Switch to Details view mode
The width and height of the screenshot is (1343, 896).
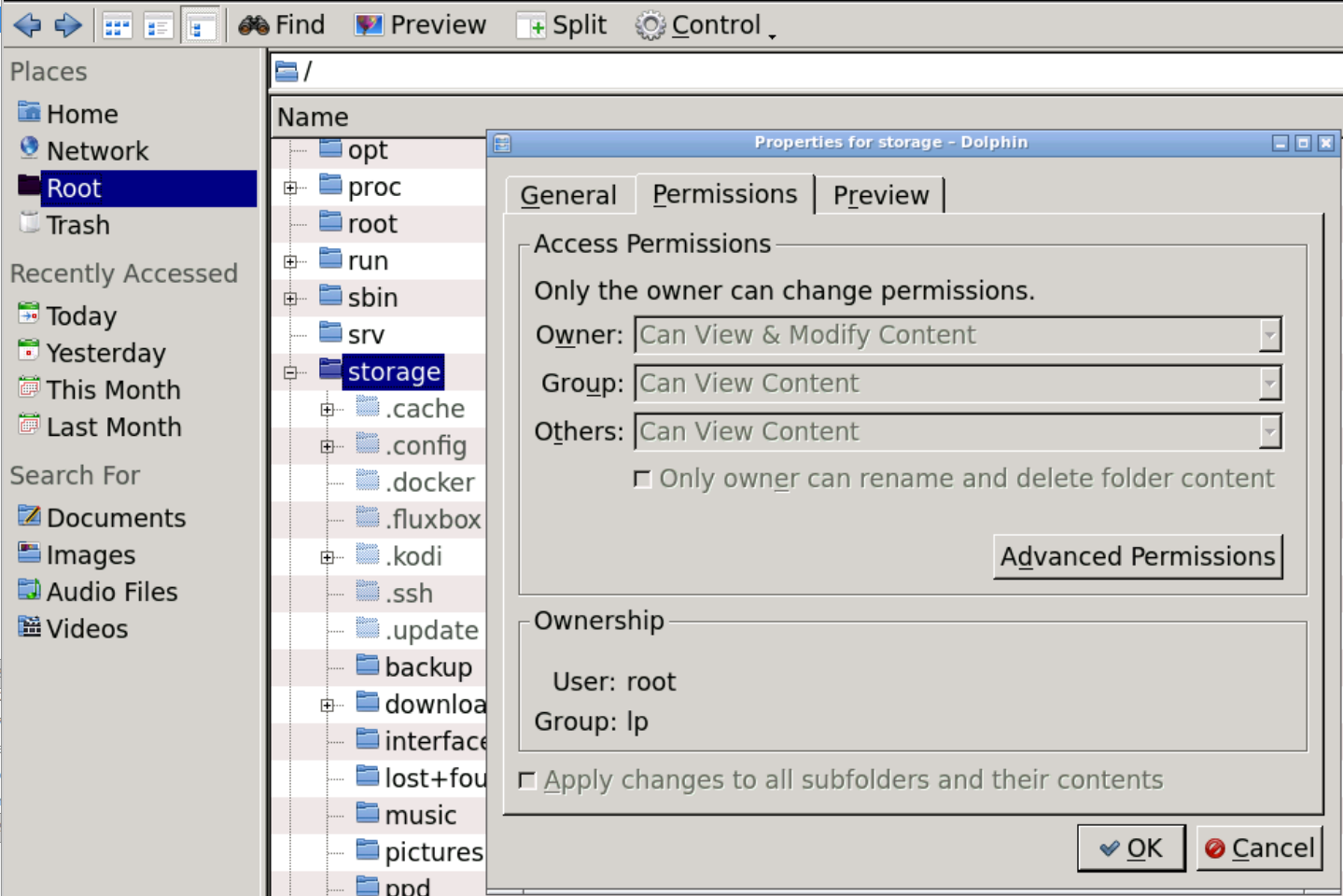(158, 27)
